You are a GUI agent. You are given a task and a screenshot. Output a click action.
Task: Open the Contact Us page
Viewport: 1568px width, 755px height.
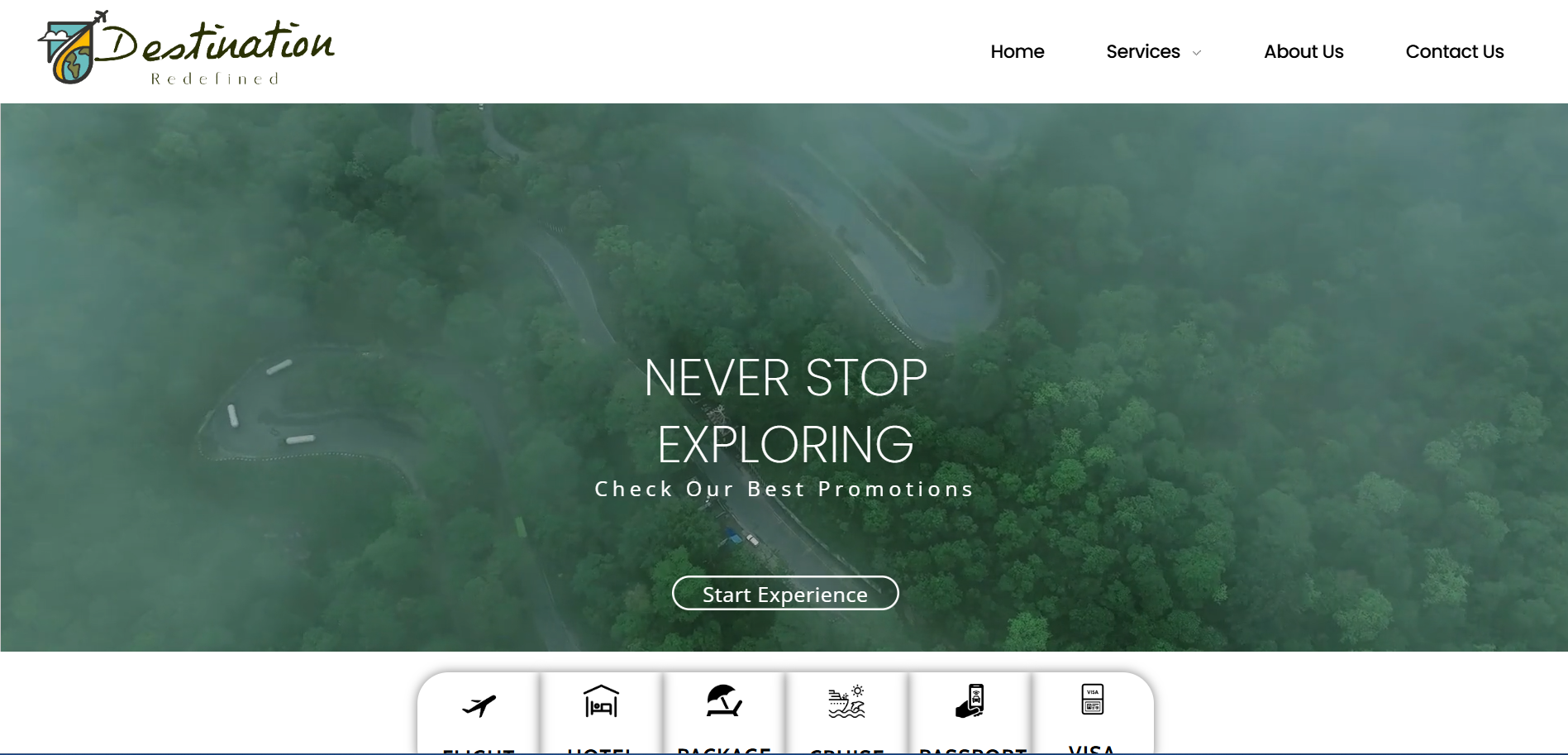click(x=1454, y=51)
